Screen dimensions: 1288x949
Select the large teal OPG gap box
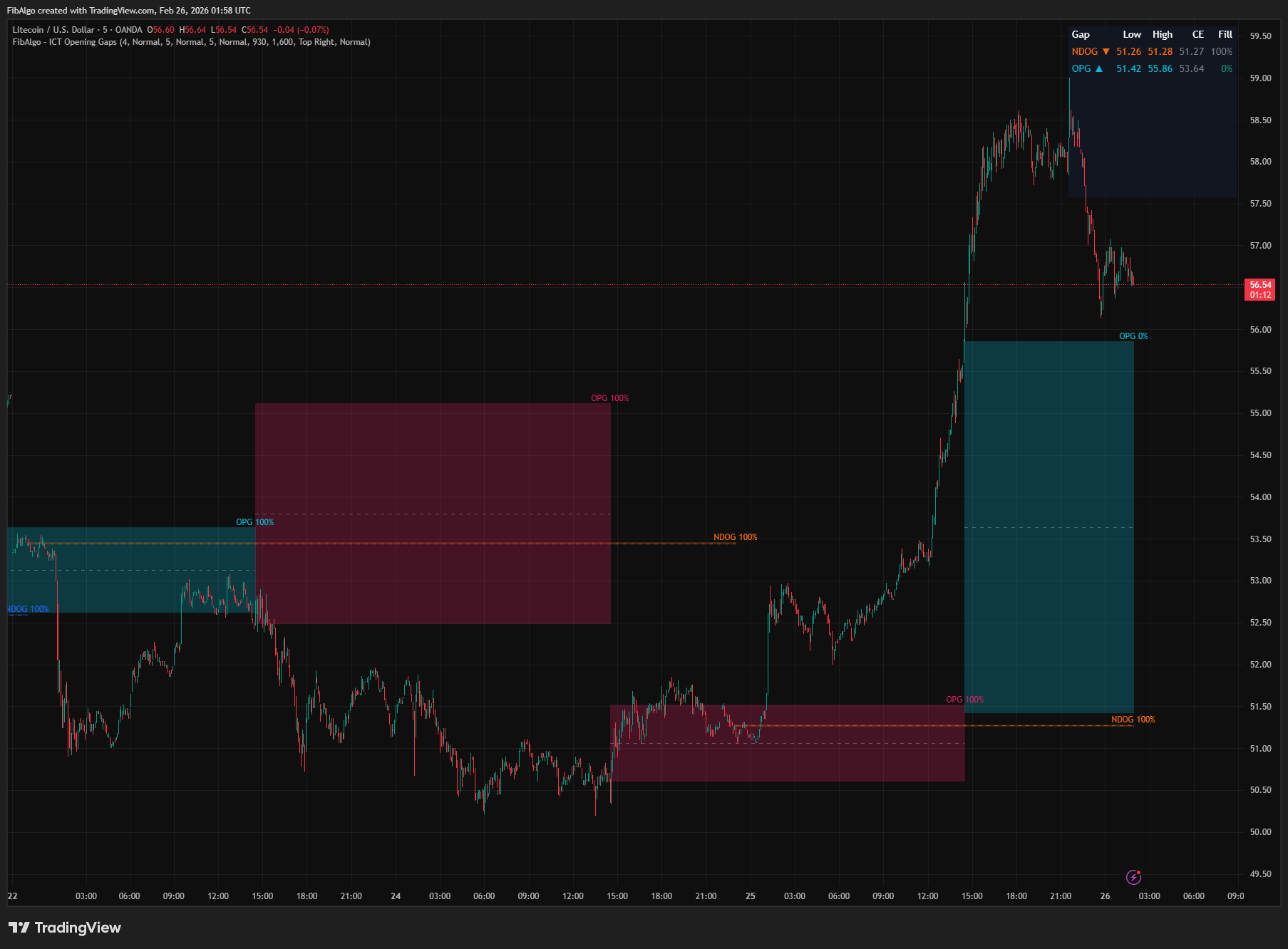pos(1049,527)
